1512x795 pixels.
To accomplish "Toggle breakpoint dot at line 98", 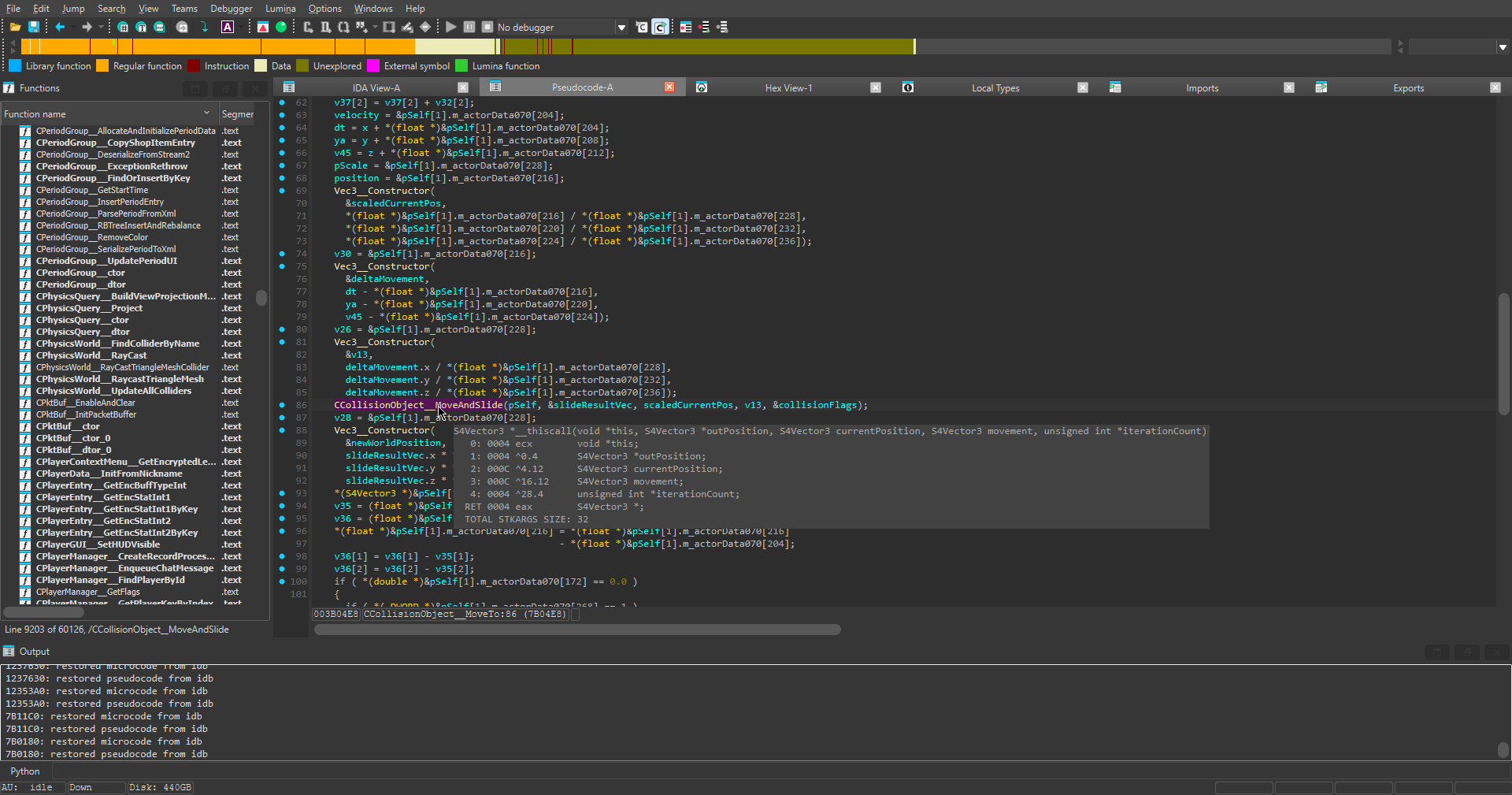I will 282,556.
